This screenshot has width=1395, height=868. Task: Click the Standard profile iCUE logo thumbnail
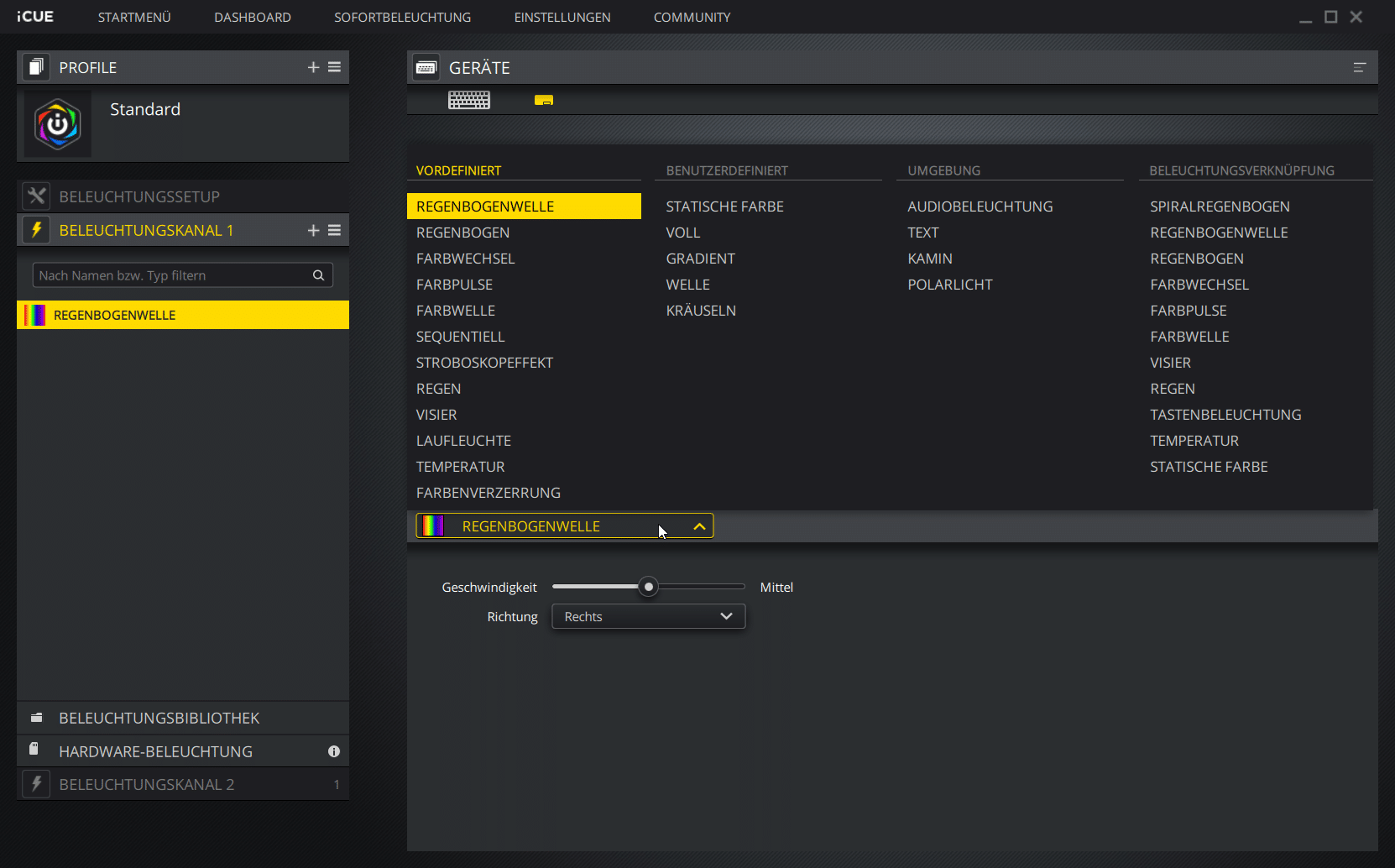pyautogui.click(x=58, y=124)
